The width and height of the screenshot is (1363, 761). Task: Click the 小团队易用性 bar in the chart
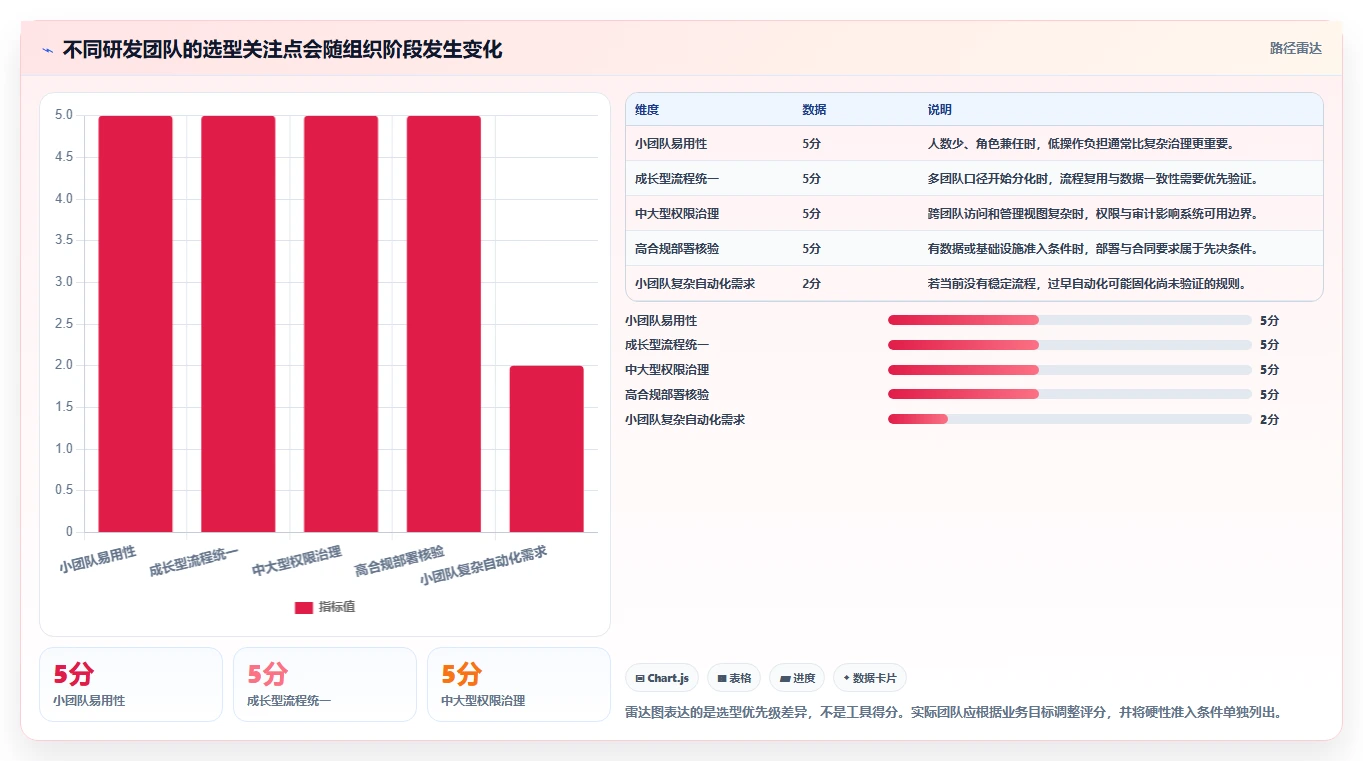[x=135, y=324]
